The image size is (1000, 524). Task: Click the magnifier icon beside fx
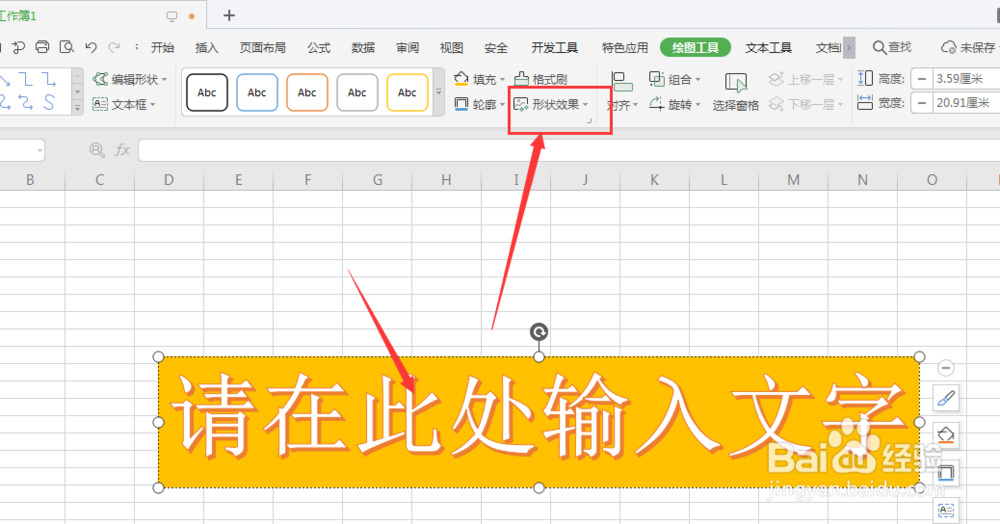point(97,150)
